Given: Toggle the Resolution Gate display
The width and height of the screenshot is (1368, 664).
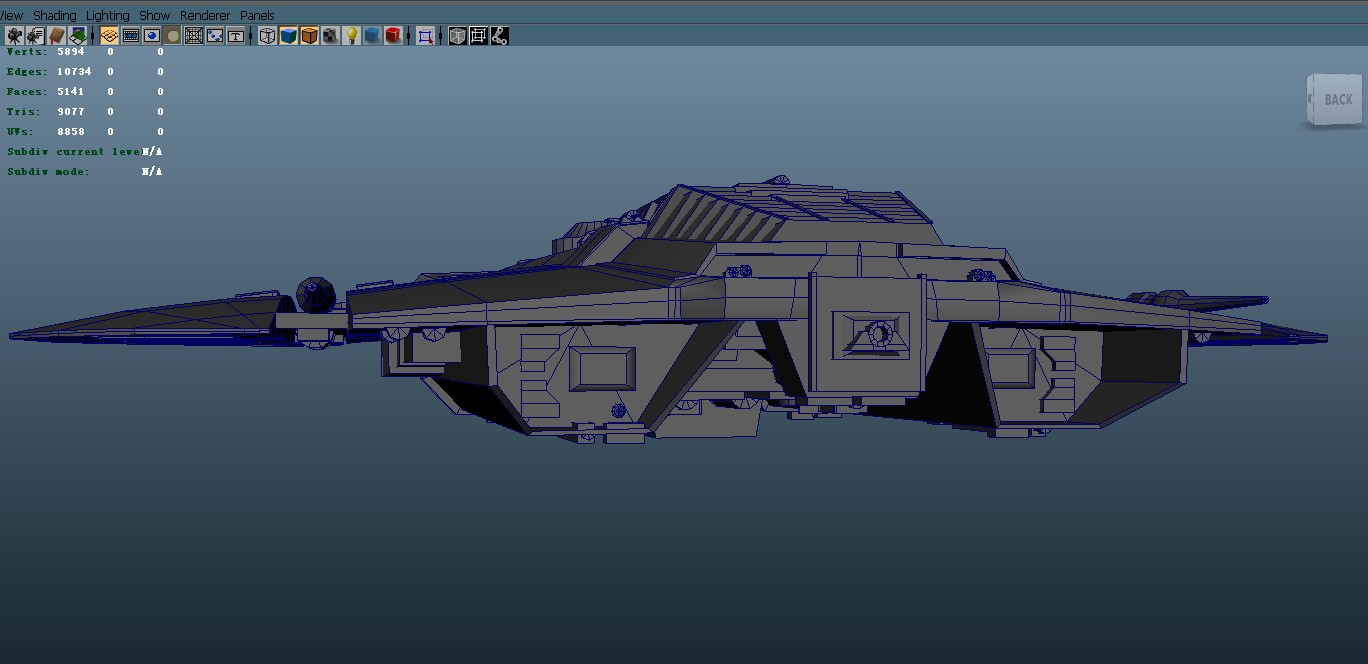Looking at the screenshot, I should coord(152,36).
